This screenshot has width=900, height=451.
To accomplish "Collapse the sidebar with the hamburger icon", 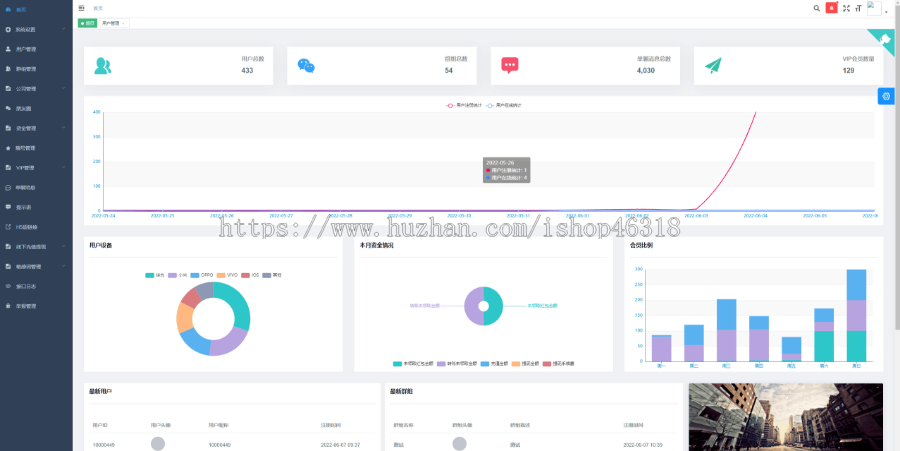I will click(82, 8).
